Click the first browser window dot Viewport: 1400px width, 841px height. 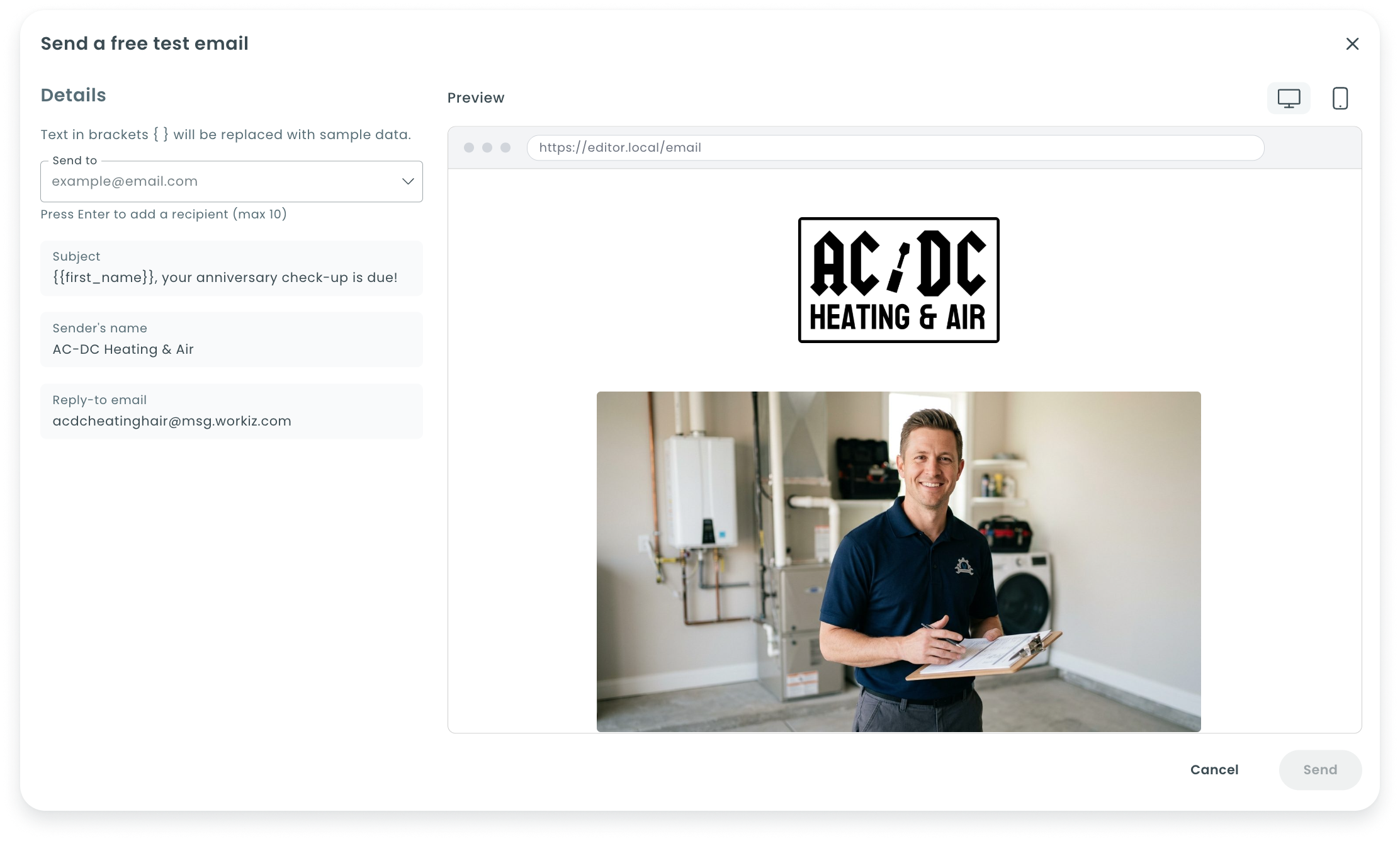pos(469,147)
